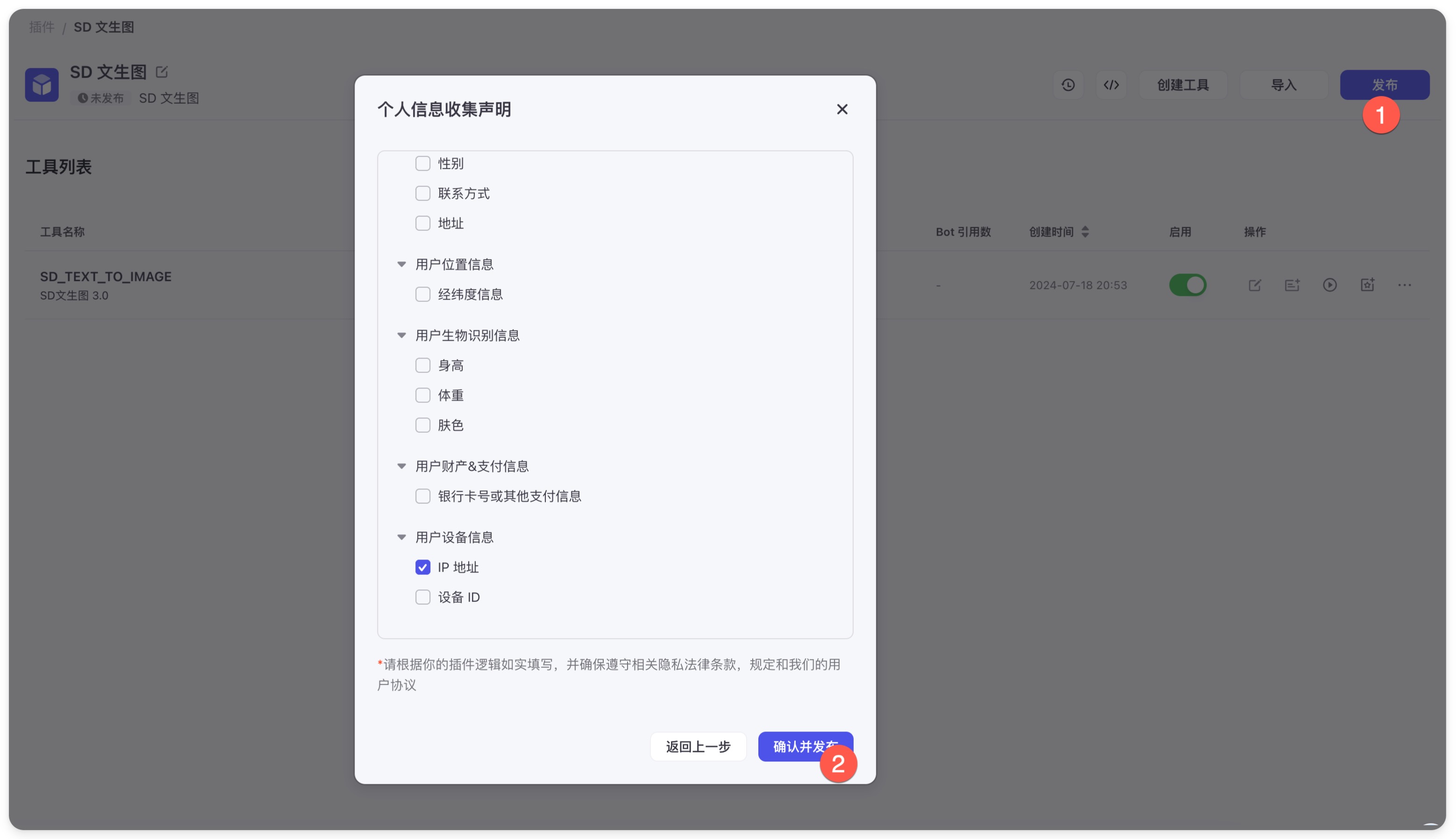This screenshot has width=1456, height=839.
Task: Click the SD 文生图 plugin cube icon
Action: (x=42, y=85)
